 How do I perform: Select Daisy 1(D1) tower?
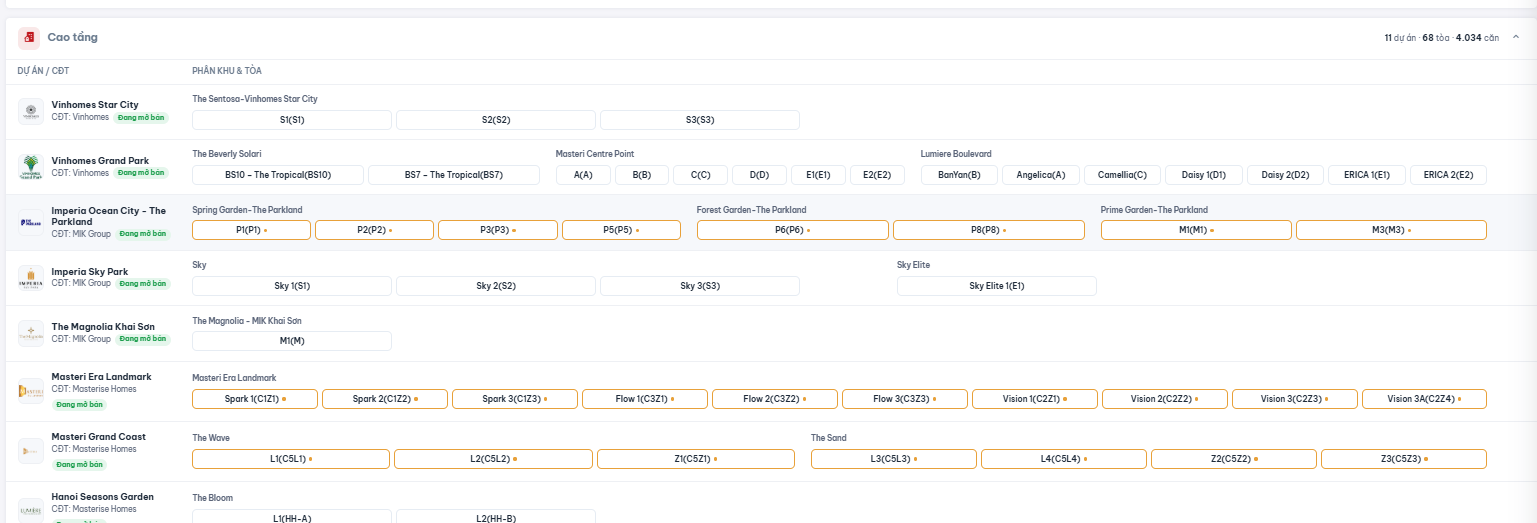[1204, 175]
